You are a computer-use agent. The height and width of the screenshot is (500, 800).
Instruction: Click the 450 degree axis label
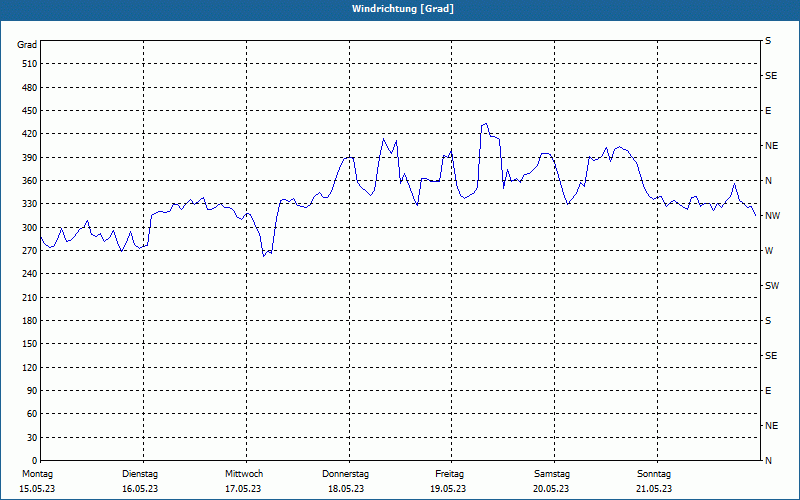(30, 111)
